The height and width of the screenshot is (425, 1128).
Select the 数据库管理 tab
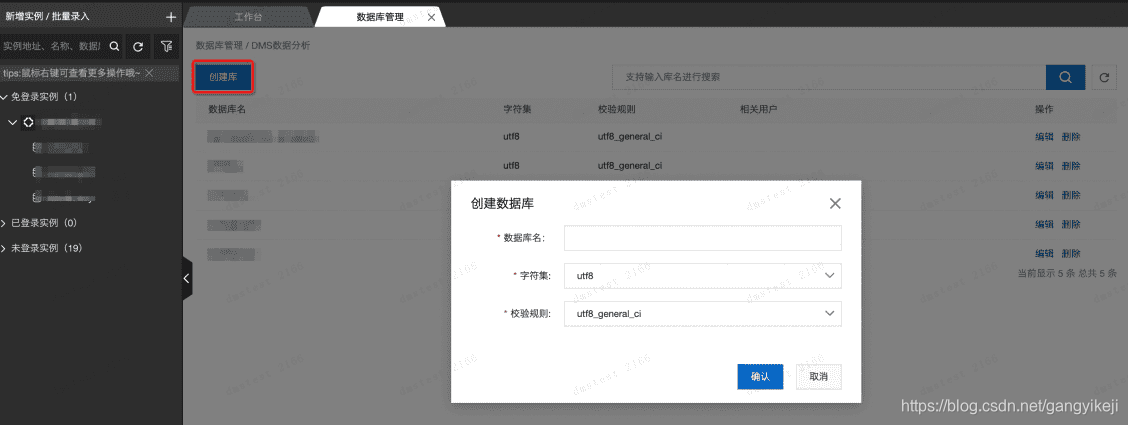(380, 17)
